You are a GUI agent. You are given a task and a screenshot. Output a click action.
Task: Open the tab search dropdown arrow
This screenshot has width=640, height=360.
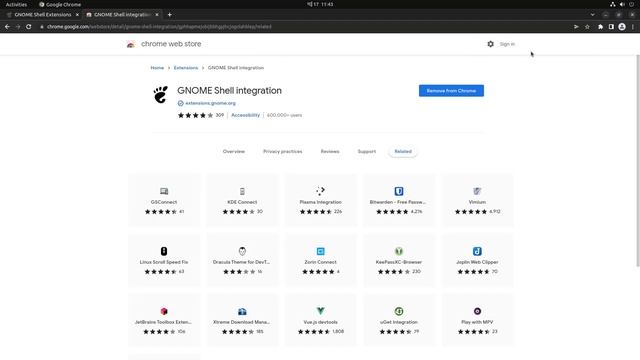pyautogui.click(x=592, y=15)
